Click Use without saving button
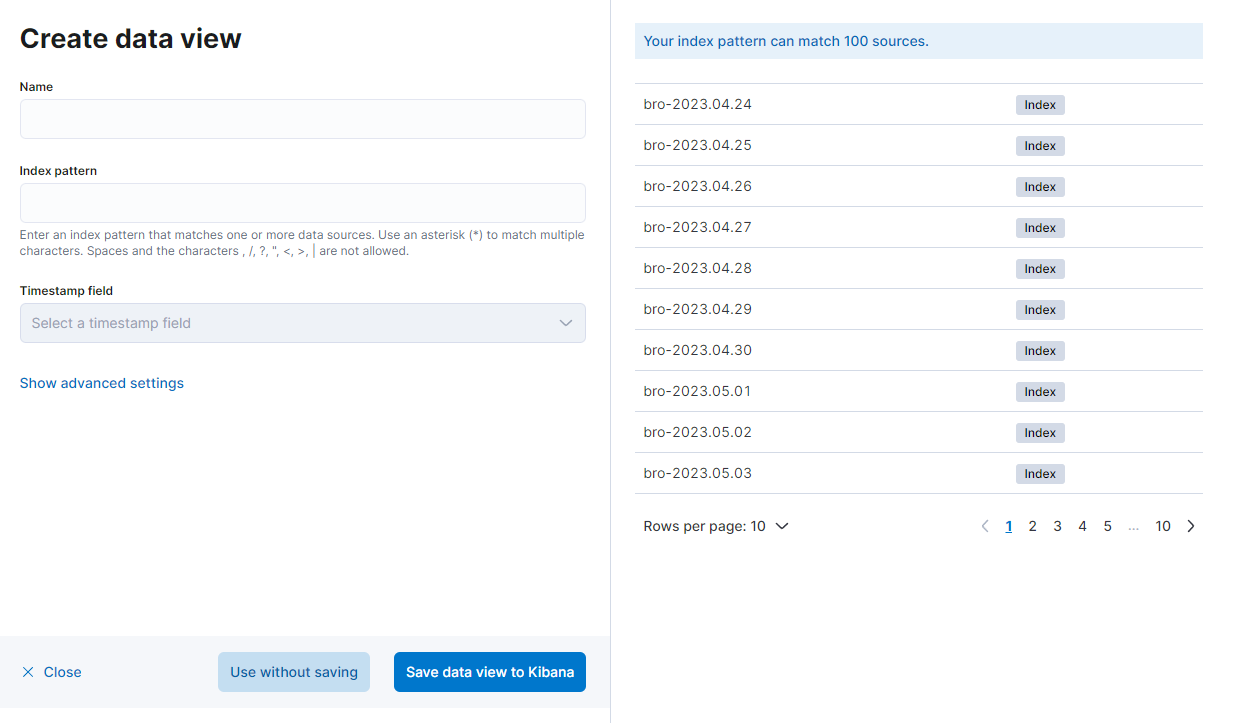Screen dimensions: 1252x723 coord(294,672)
